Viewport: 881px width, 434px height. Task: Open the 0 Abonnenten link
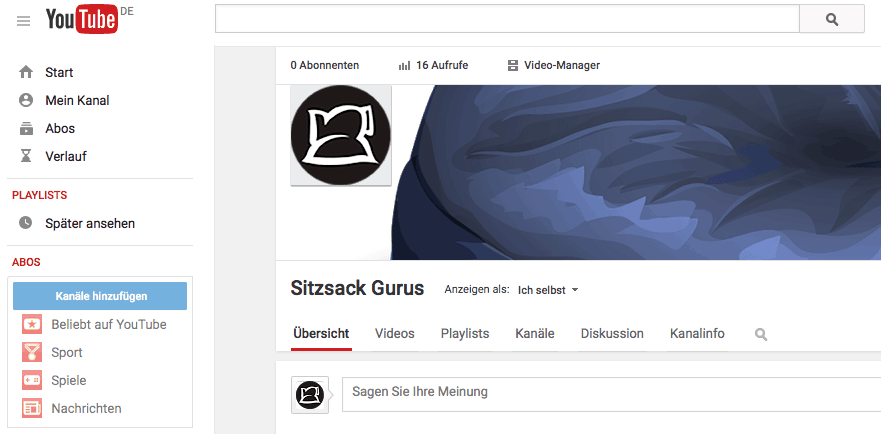tap(325, 66)
